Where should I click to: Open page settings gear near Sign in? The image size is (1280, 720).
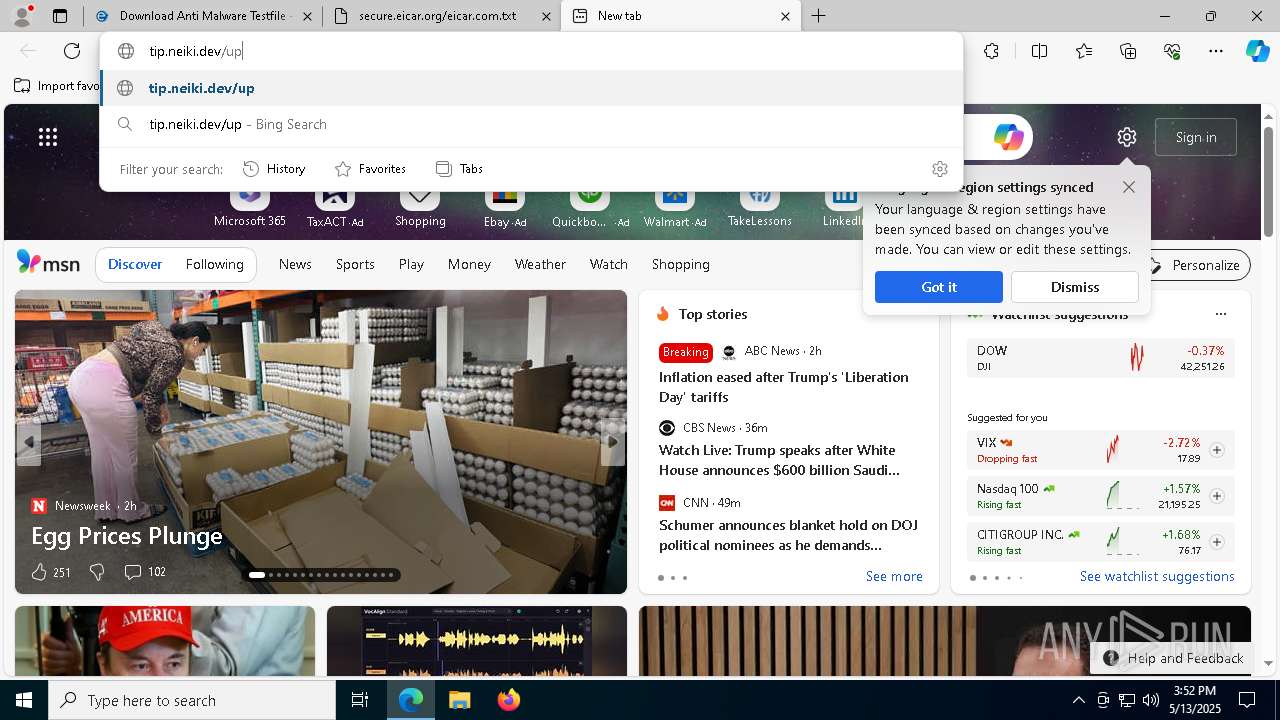pos(1127,137)
